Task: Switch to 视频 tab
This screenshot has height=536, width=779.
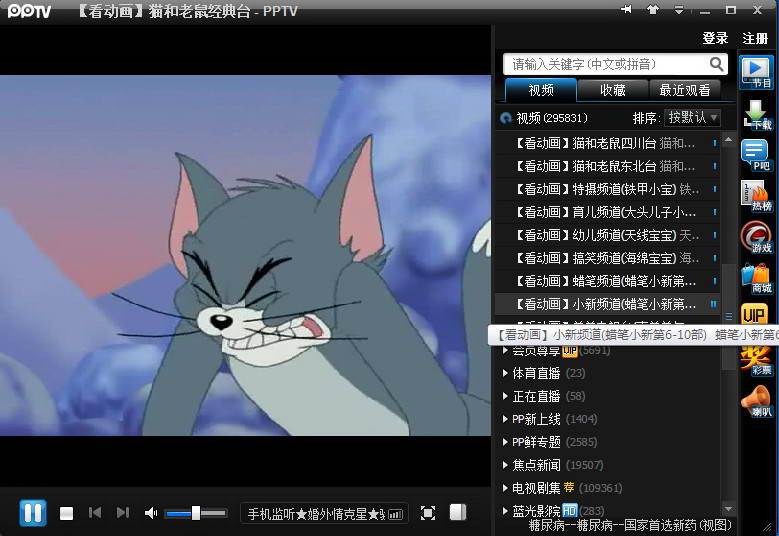Action: pyautogui.click(x=541, y=90)
